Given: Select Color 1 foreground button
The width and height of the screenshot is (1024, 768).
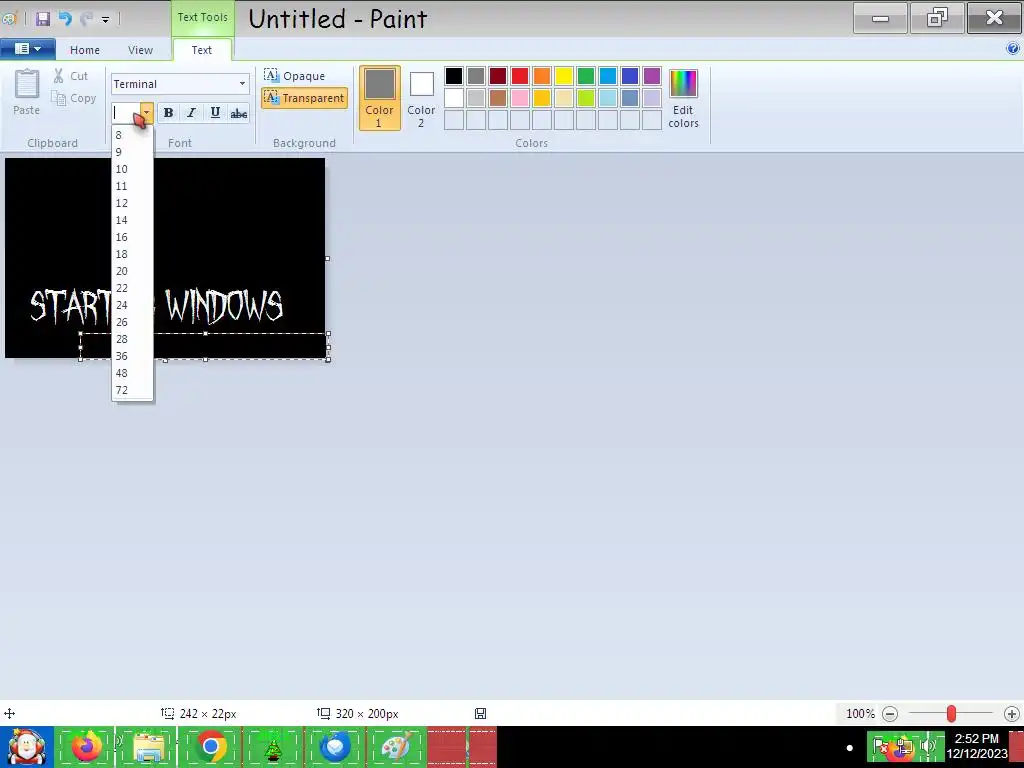Looking at the screenshot, I should click(x=379, y=98).
